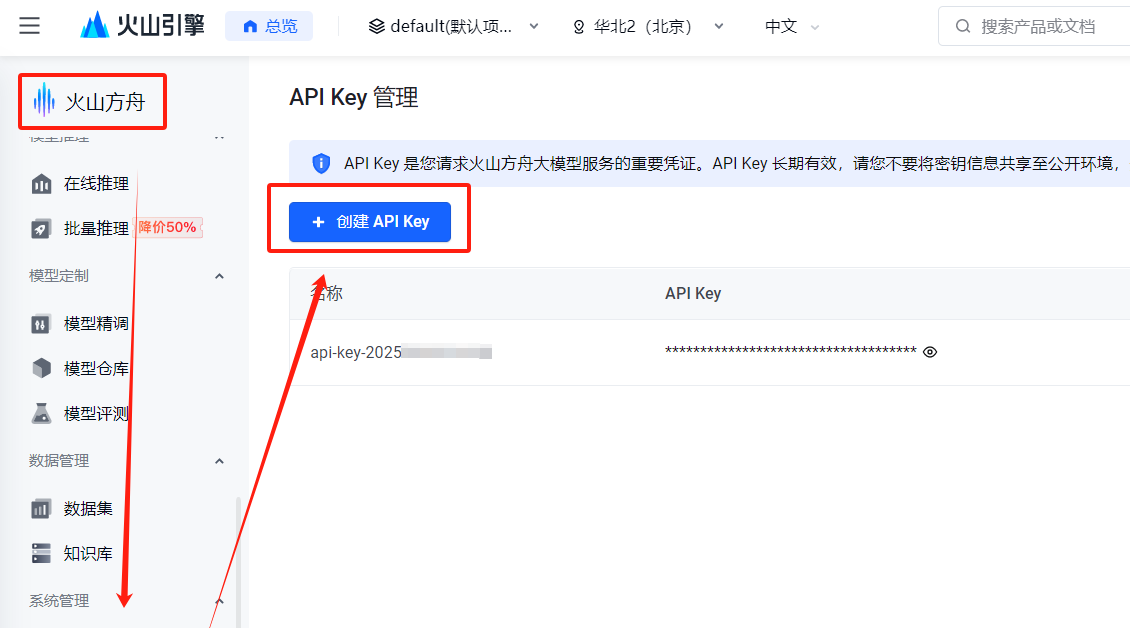Go to 总览 overview home
The width and height of the screenshot is (1130, 628).
click(x=269, y=26)
